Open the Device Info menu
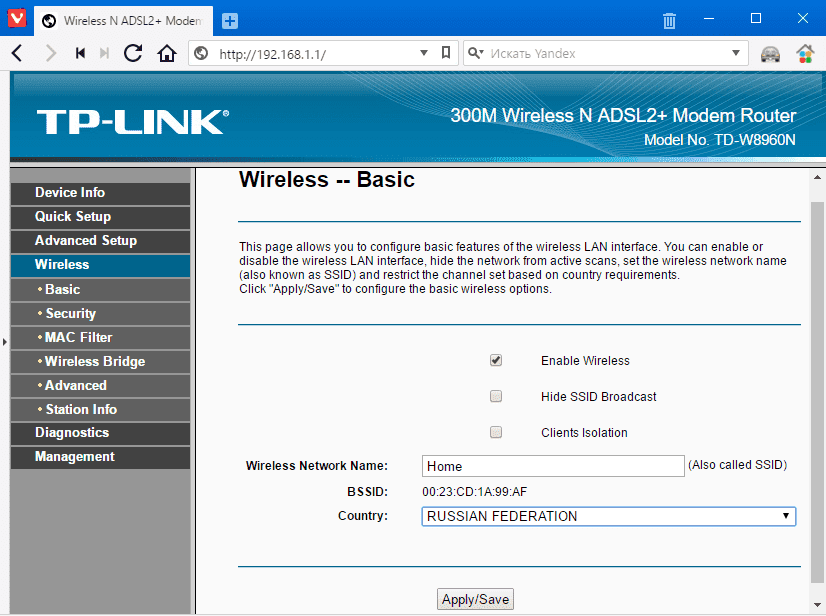This screenshot has width=826, height=616. tap(100, 193)
